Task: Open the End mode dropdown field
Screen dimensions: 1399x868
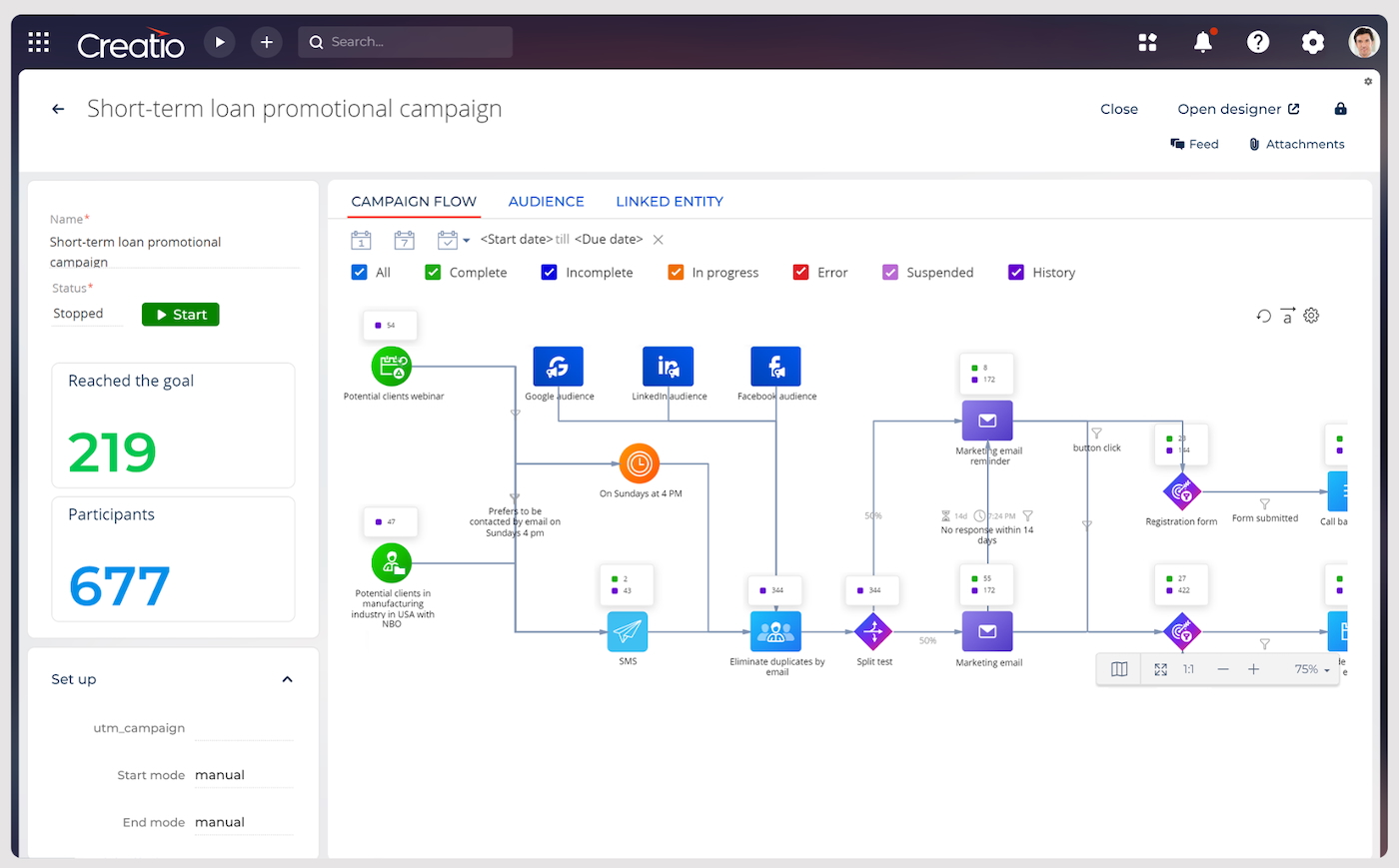Action: 244,822
